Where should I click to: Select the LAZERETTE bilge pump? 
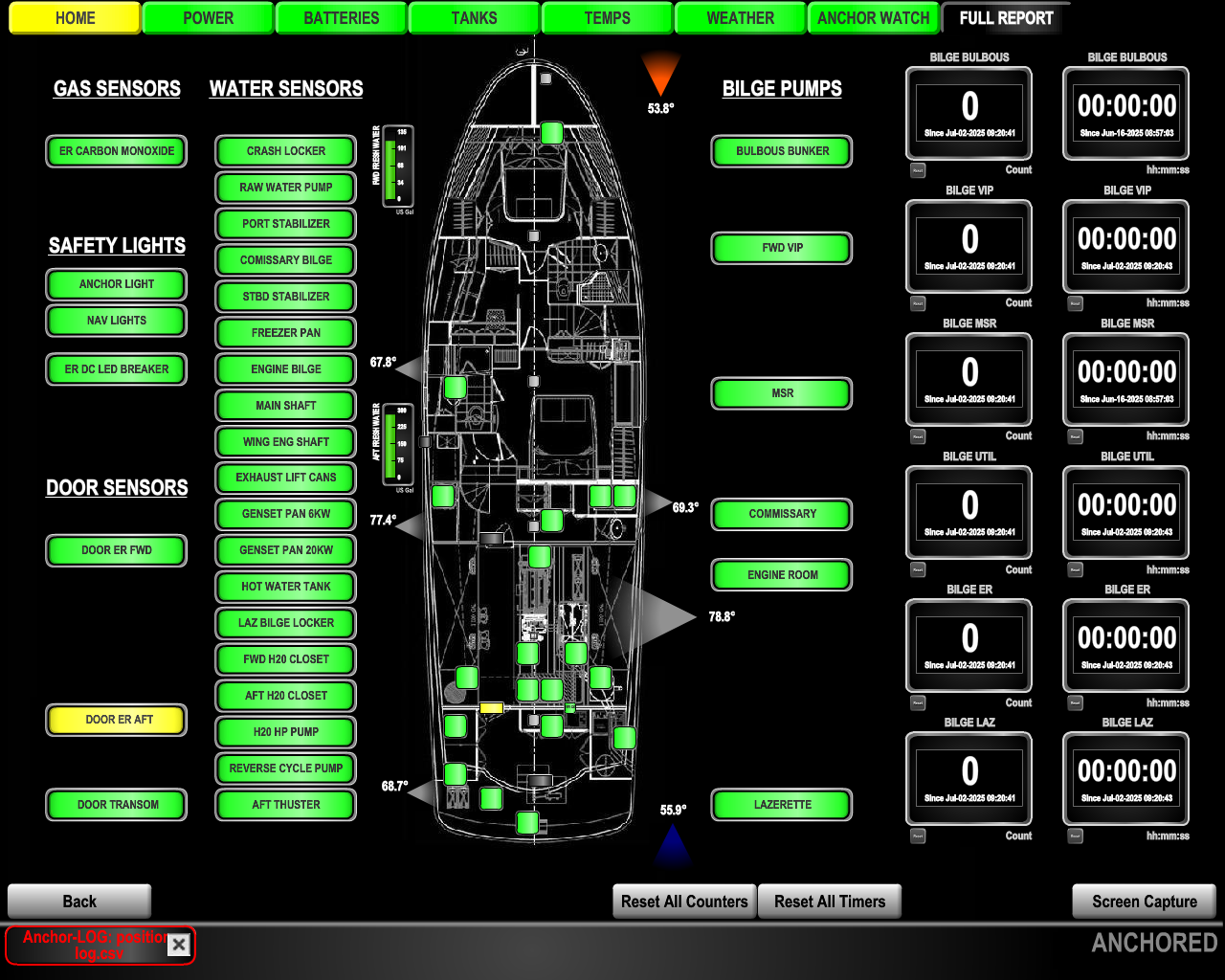[782, 805]
